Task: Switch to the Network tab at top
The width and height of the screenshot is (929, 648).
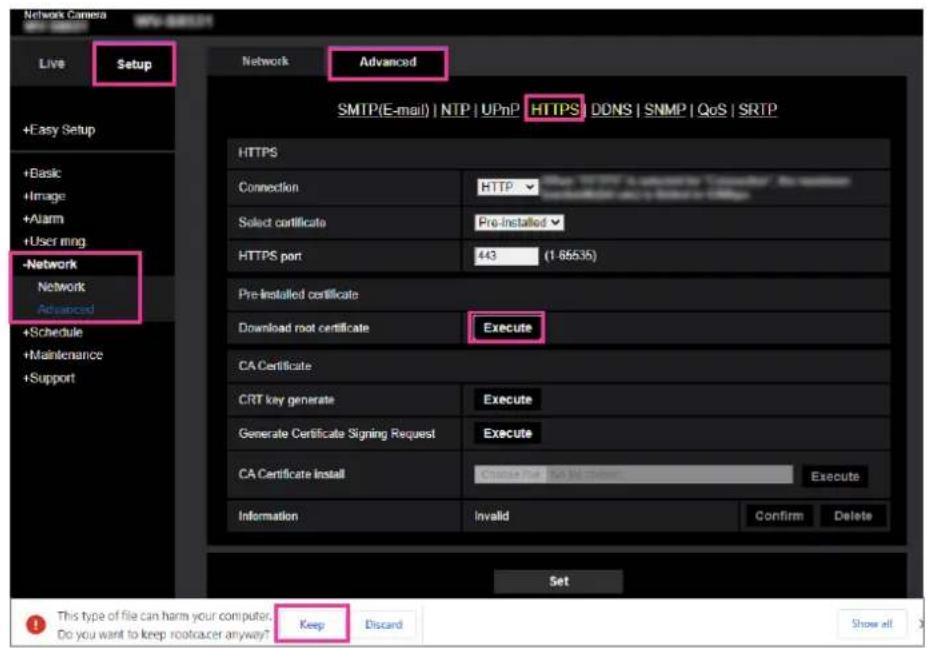Action: (265, 61)
